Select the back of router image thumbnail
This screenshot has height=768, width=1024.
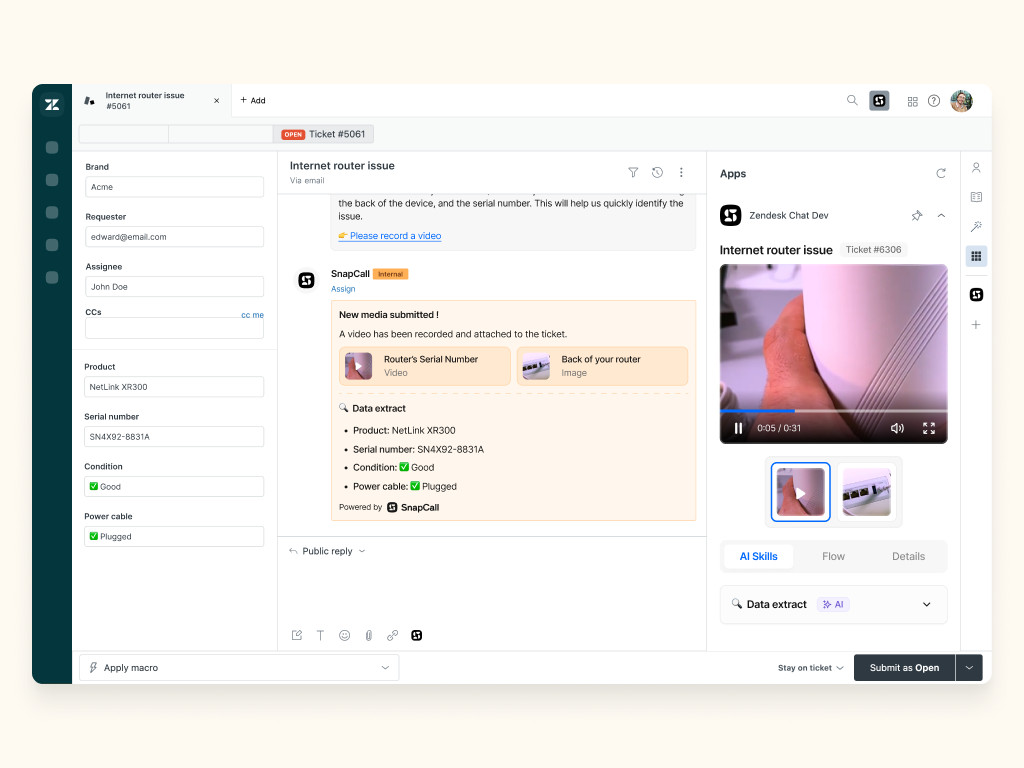[866, 492]
